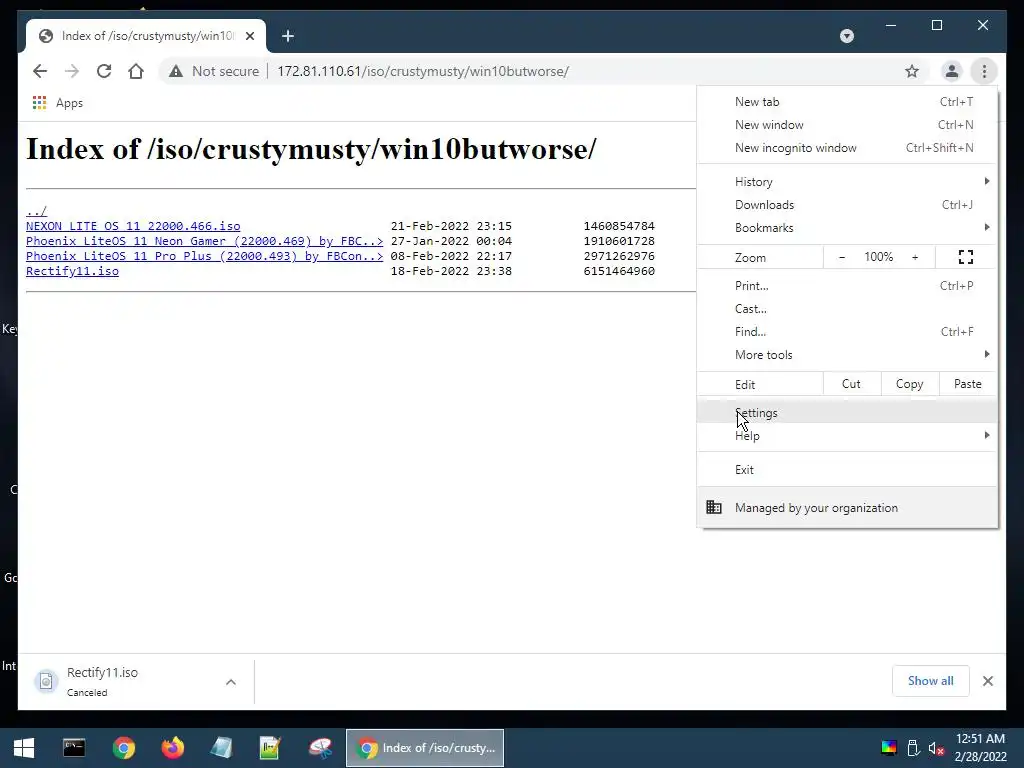Click the managed organization building icon
This screenshot has height=768, width=1024.
pos(714,507)
